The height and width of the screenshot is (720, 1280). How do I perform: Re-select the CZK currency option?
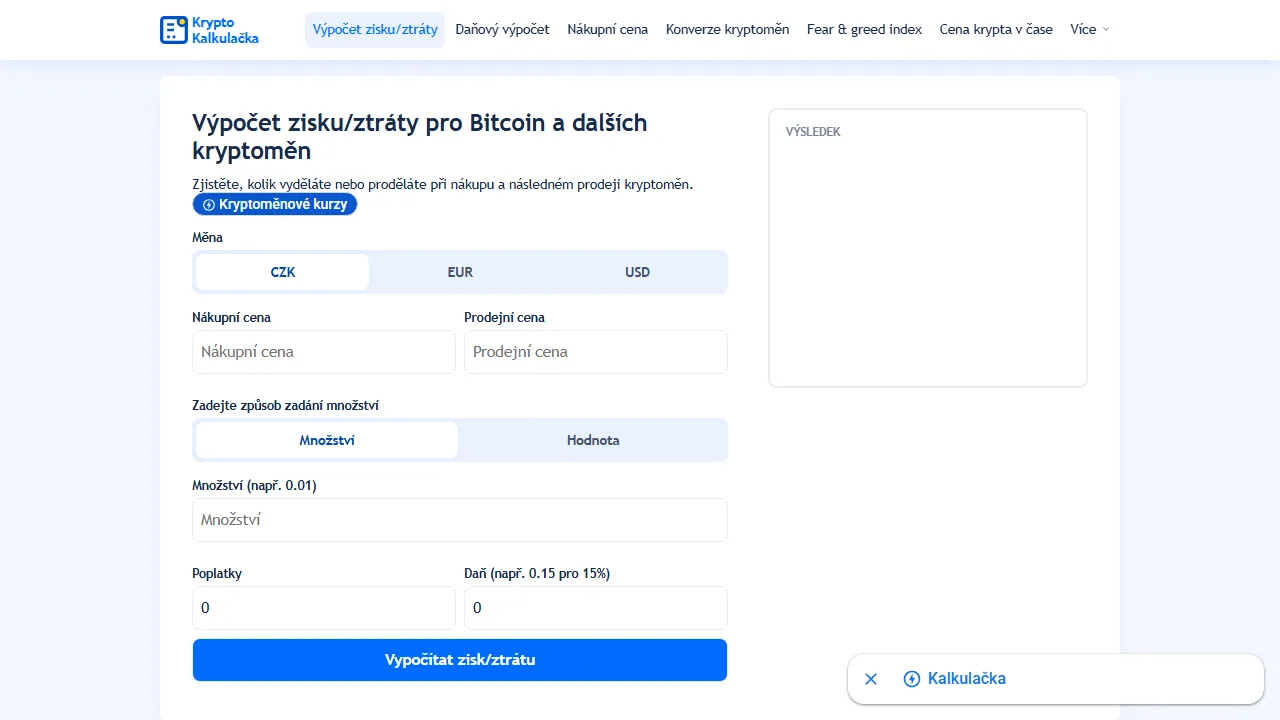(282, 271)
